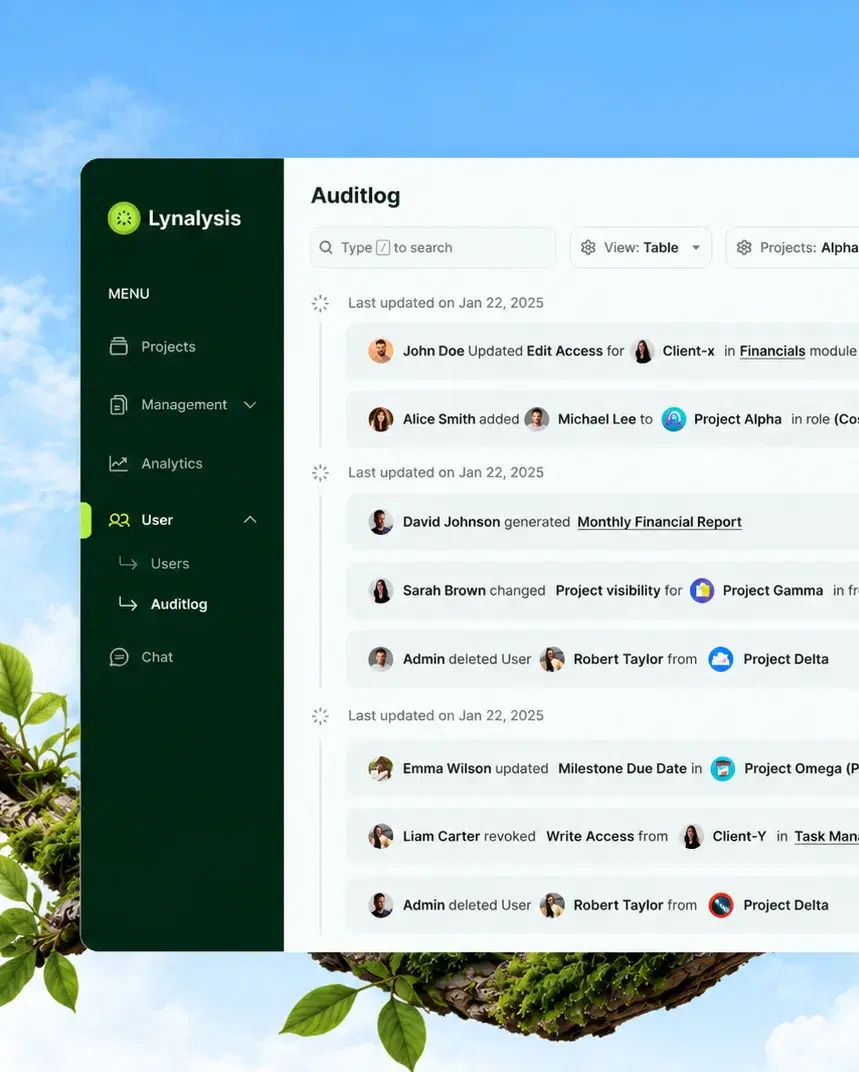Open the Task Management link in Liam Carter row
859x1072 pixels.
click(826, 837)
